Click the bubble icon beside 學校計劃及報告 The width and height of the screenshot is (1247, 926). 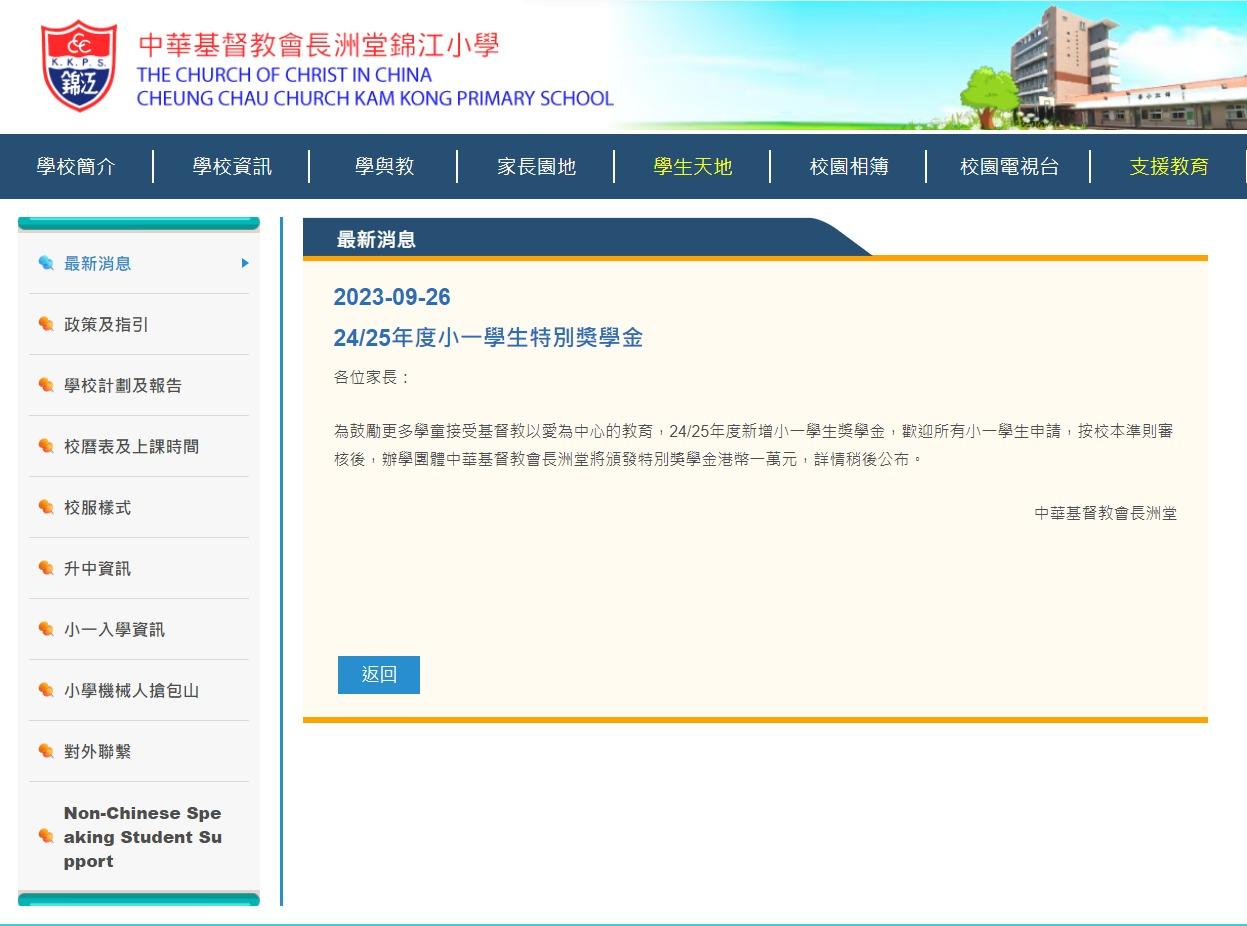tap(46, 386)
